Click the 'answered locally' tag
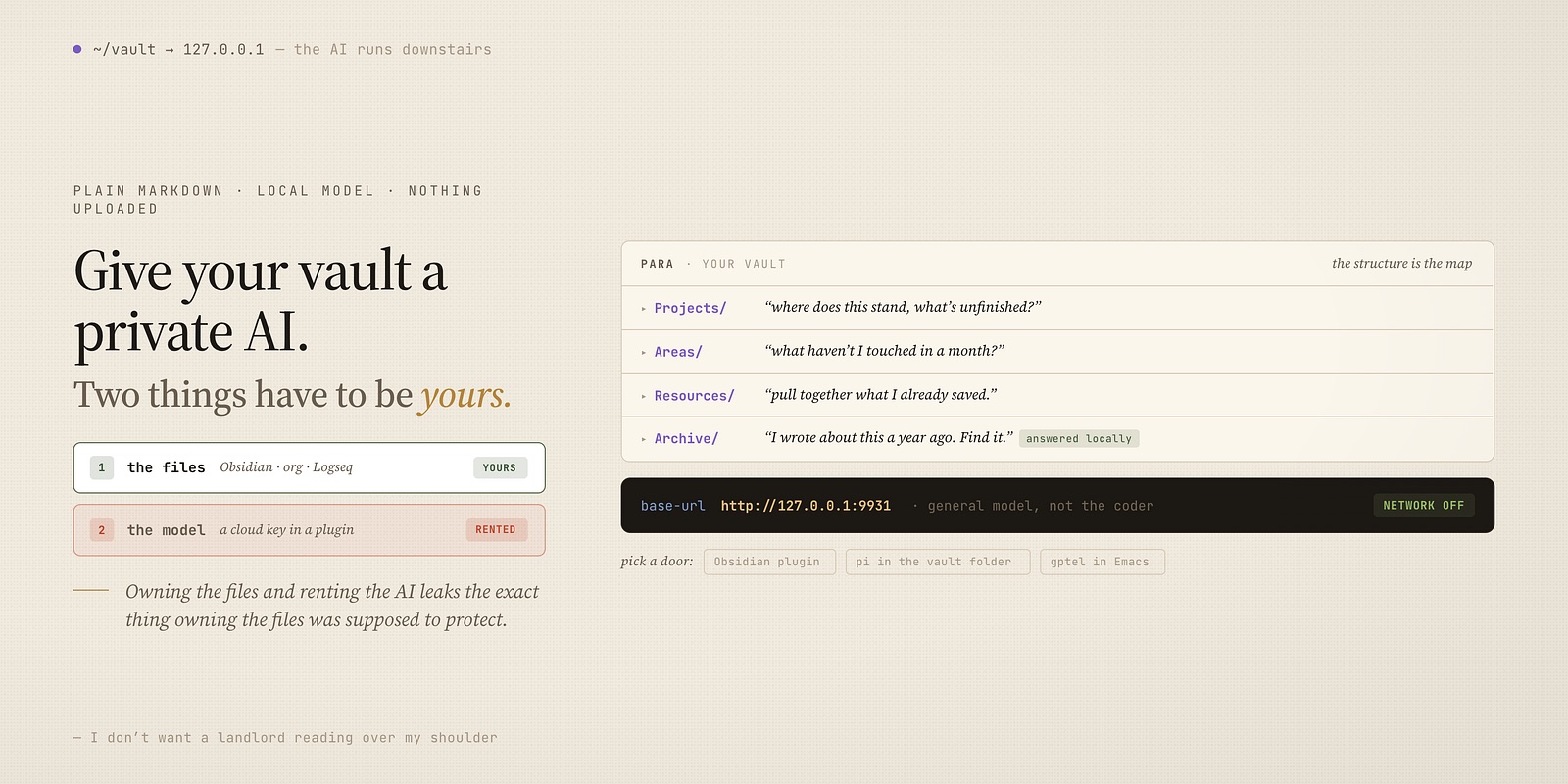 (1079, 439)
